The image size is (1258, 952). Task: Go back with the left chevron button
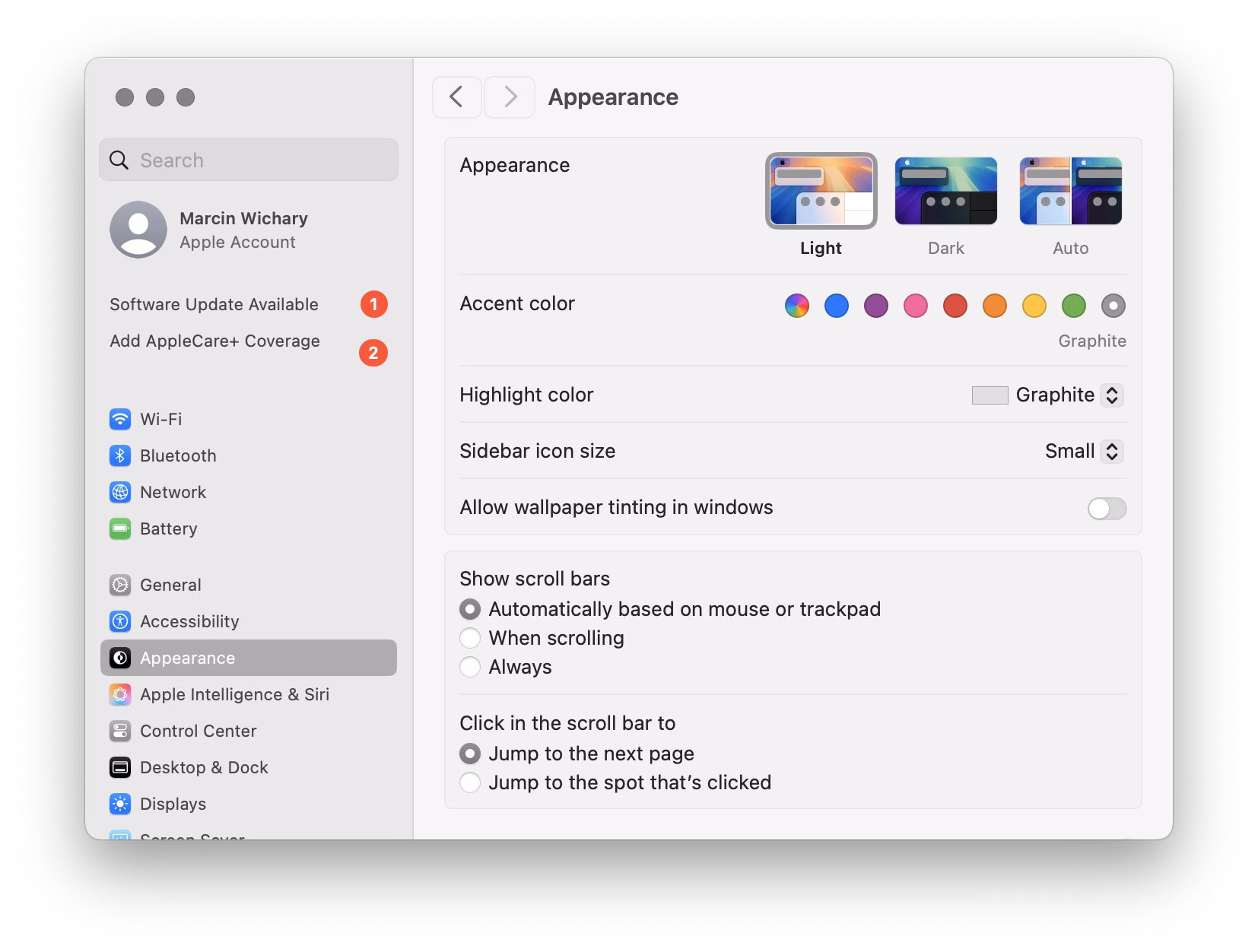tap(456, 97)
